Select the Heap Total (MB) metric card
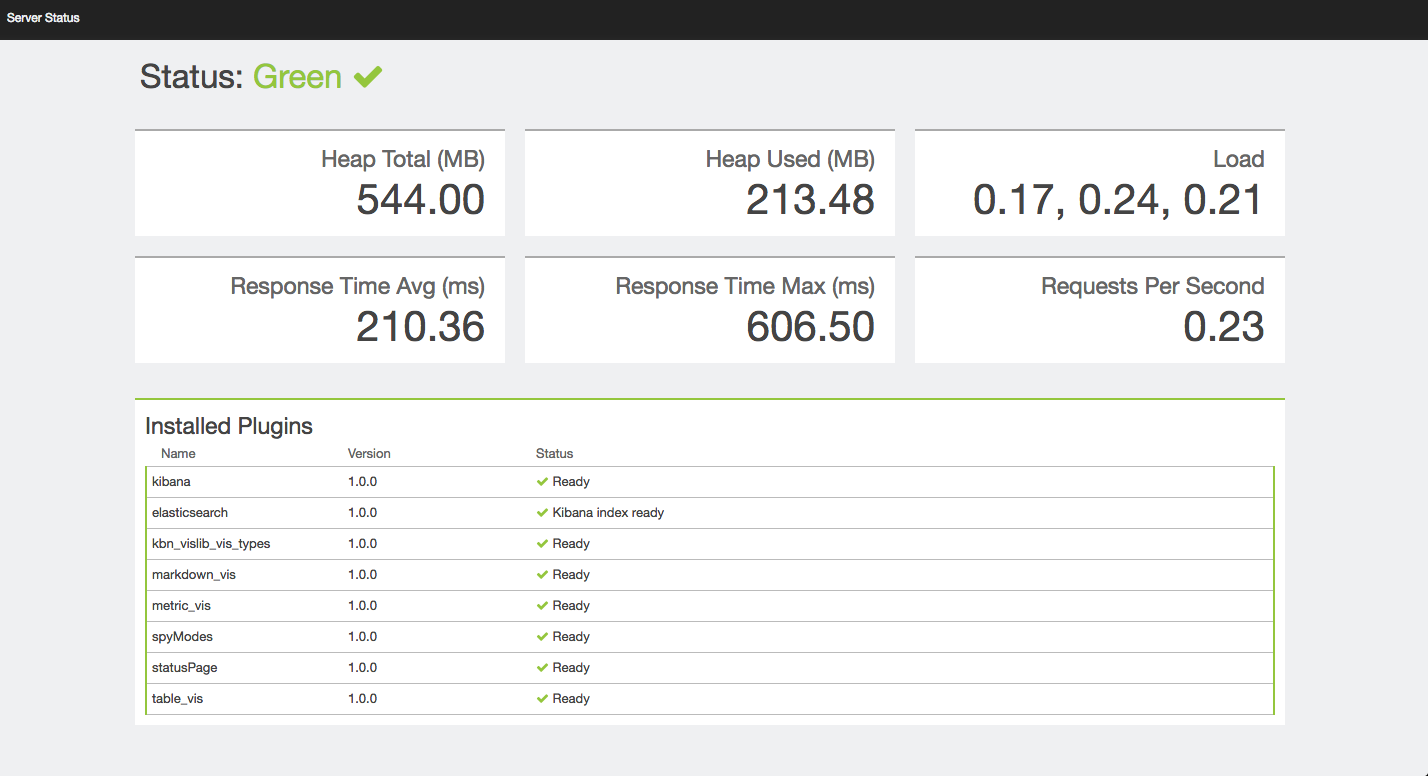This screenshot has width=1428, height=776. pos(320,183)
